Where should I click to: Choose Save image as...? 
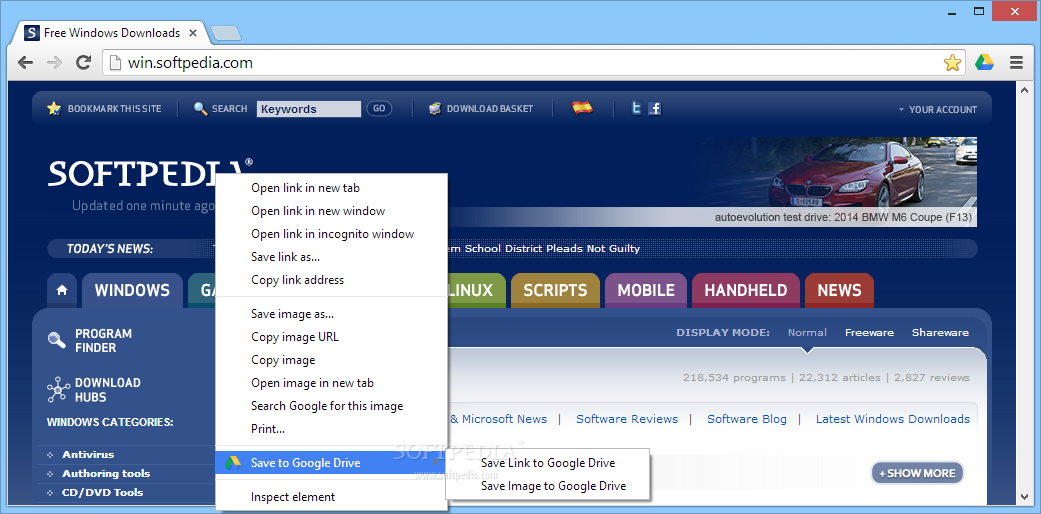332,313
